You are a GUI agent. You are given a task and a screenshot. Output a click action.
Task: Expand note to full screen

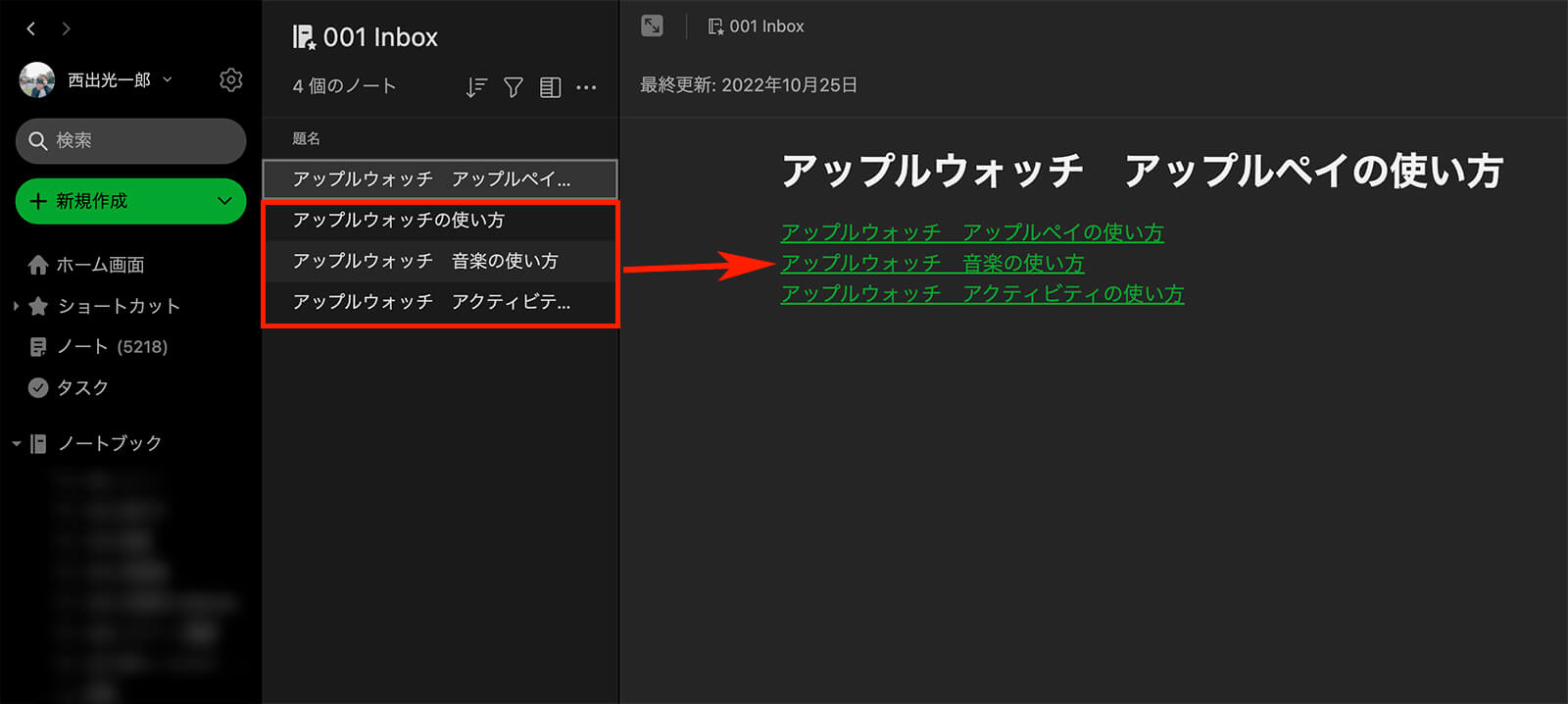click(x=652, y=26)
